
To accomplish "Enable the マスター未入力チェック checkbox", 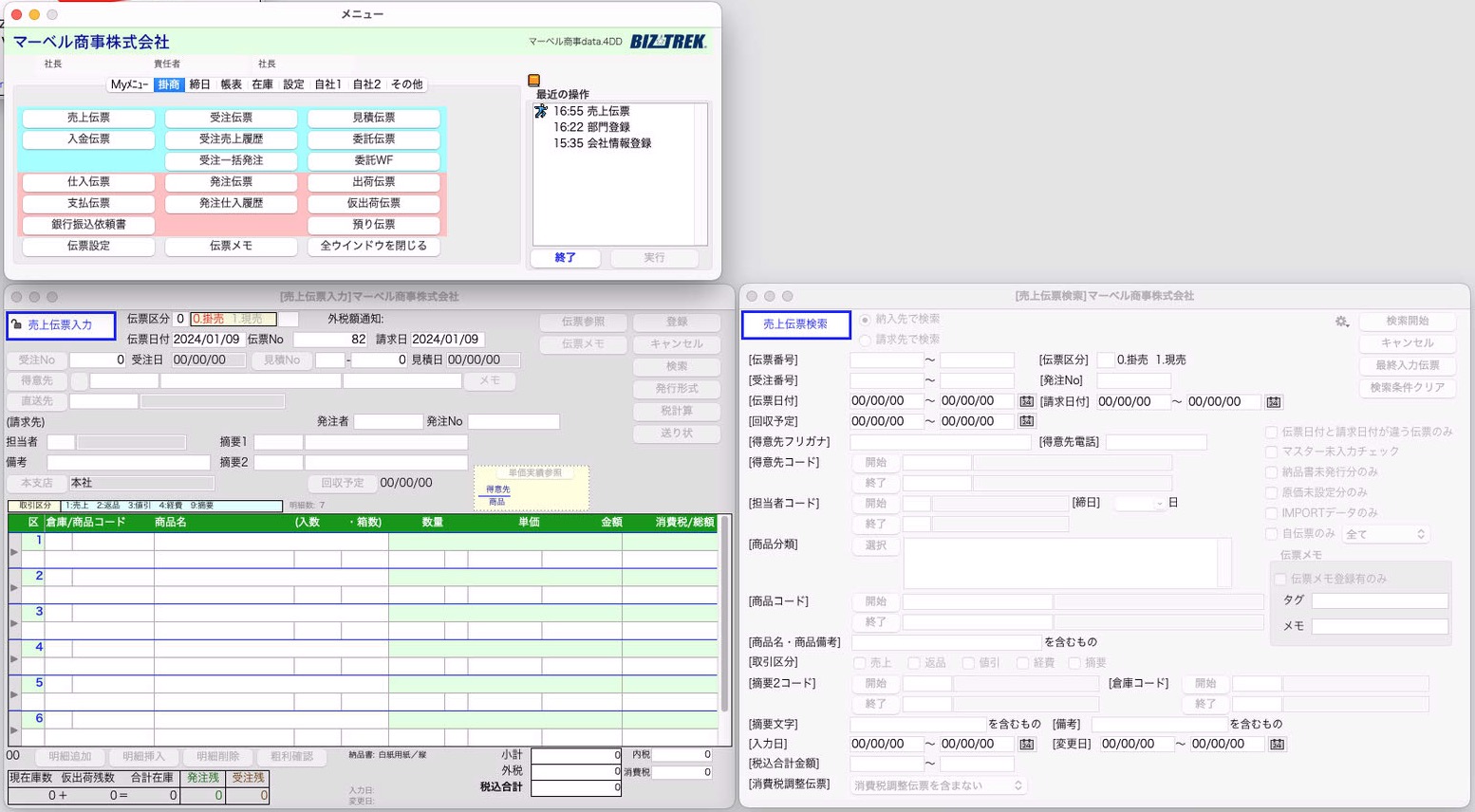I will [x=1271, y=452].
